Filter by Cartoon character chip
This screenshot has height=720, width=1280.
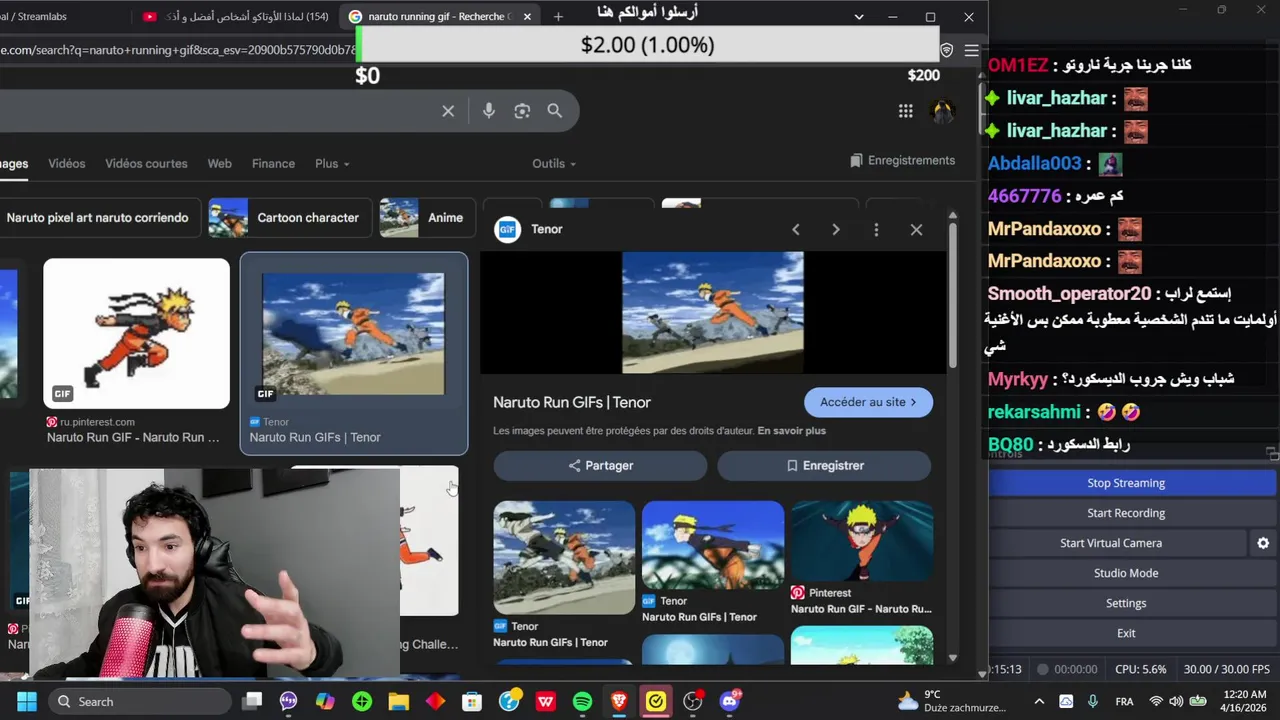click(x=290, y=217)
